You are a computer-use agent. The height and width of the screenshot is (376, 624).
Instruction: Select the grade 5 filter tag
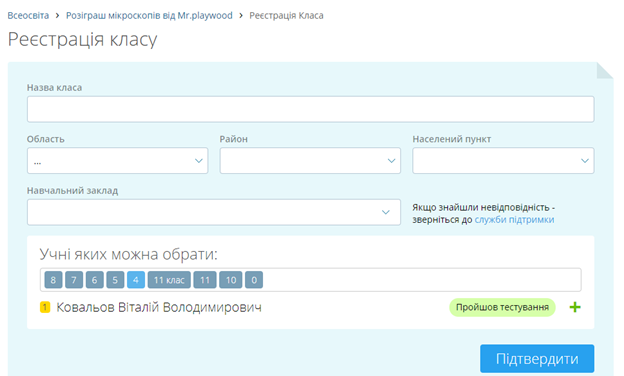point(115,280)
